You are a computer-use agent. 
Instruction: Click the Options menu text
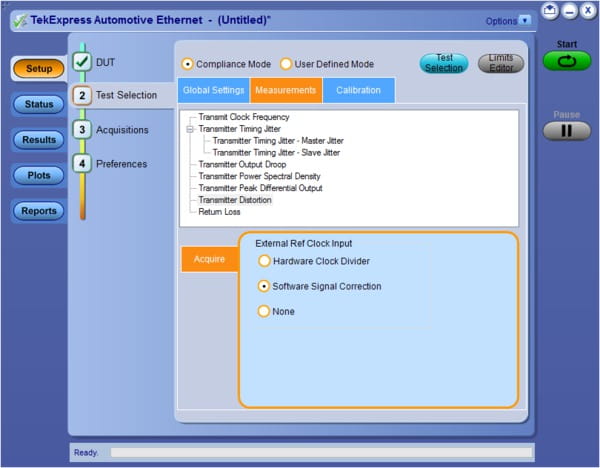501,21
